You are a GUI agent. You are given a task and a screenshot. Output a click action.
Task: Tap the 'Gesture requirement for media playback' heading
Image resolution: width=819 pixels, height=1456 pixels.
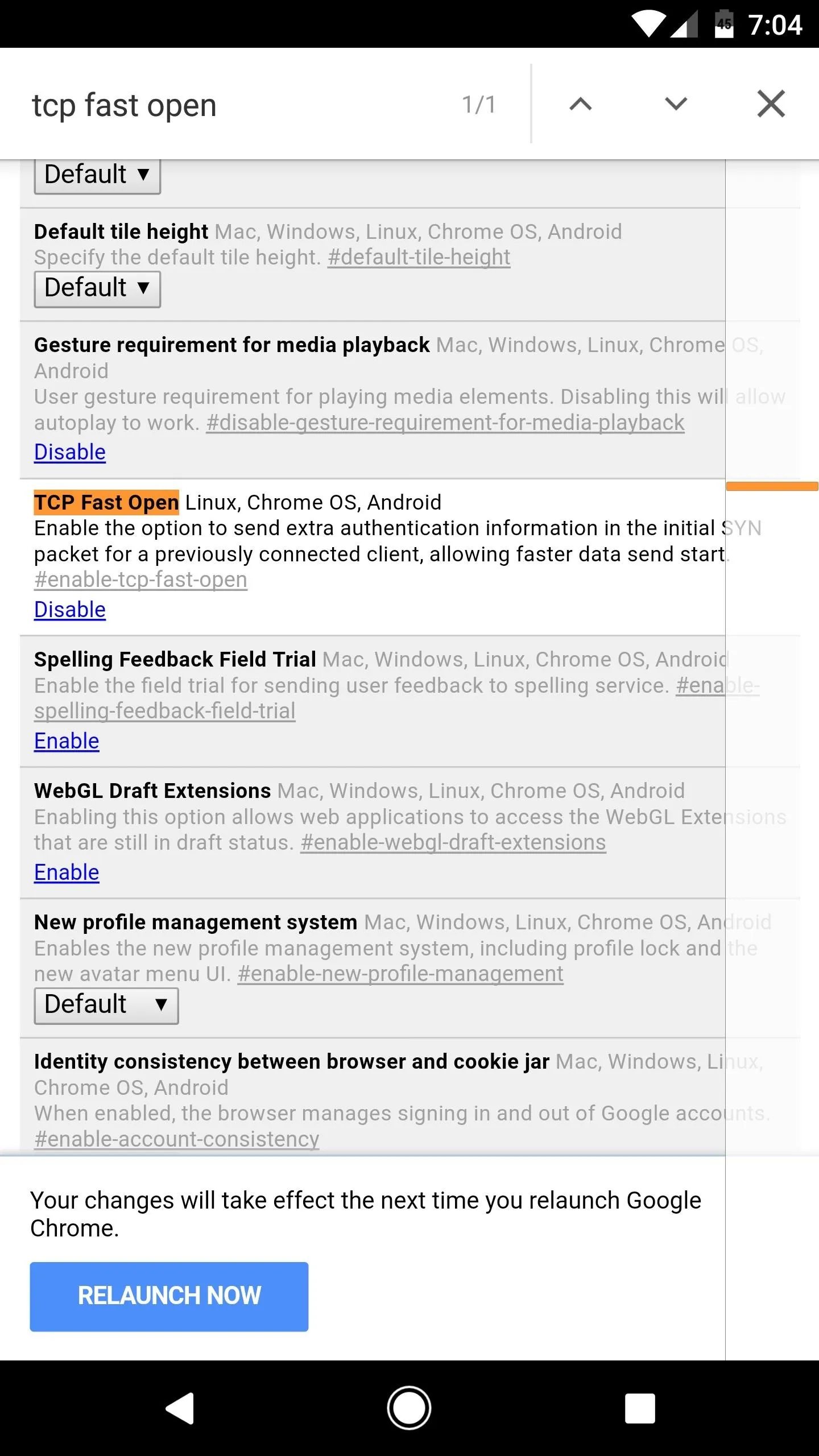point(232,345)
